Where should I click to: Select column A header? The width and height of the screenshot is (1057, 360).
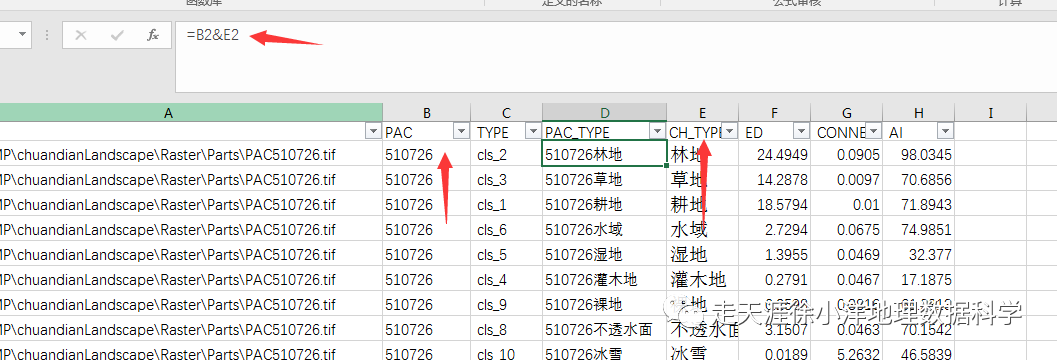coord(169,113)
